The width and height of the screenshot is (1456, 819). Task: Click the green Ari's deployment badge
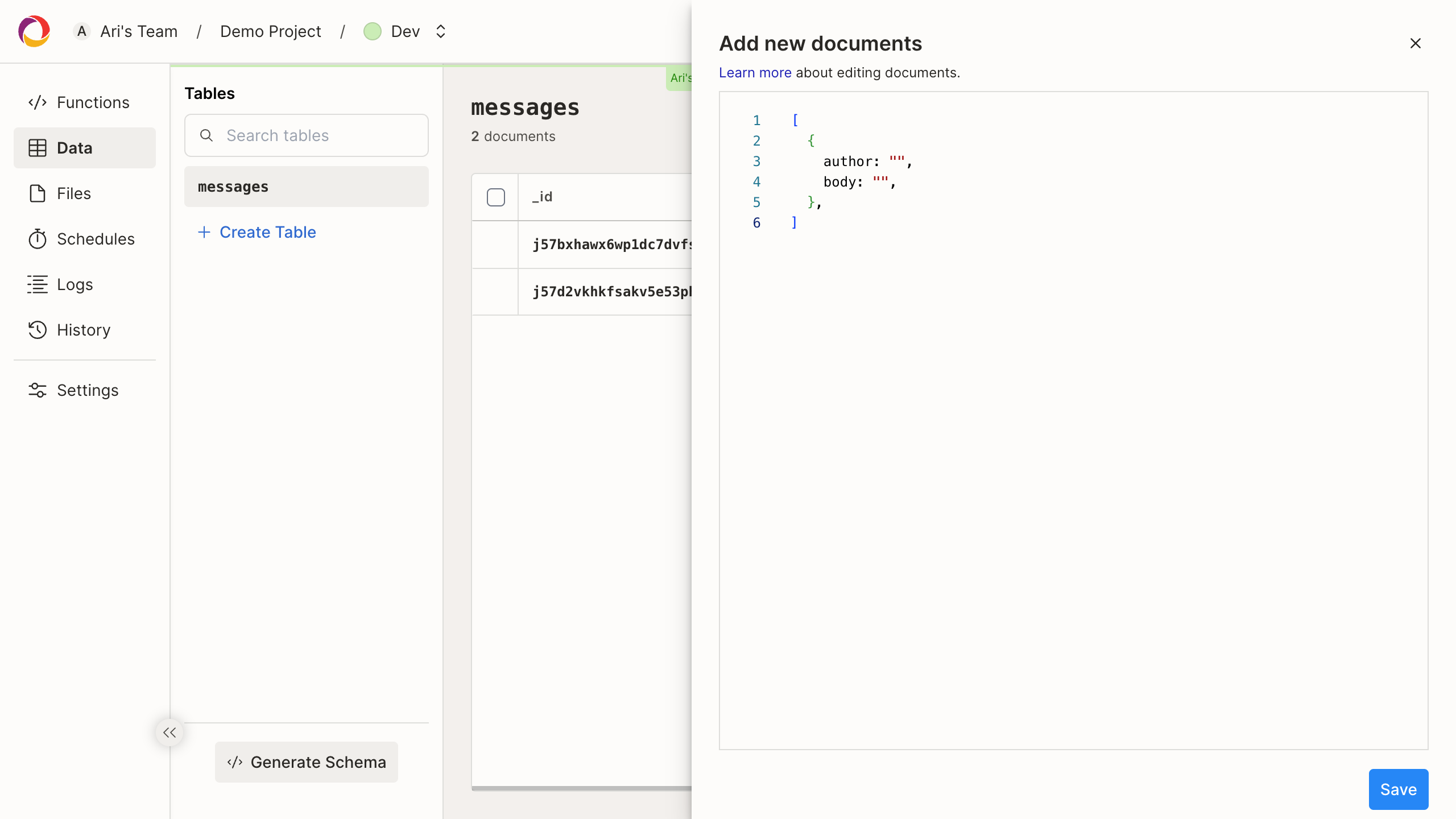(x=679, y=78)
